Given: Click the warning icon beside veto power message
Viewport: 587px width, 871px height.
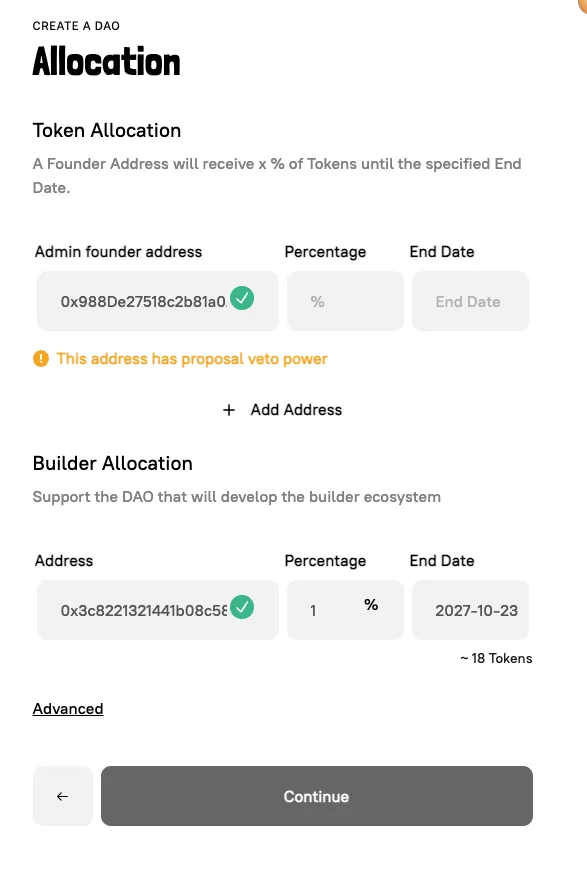Looking at the screenshot, I should tap(41, 358).
